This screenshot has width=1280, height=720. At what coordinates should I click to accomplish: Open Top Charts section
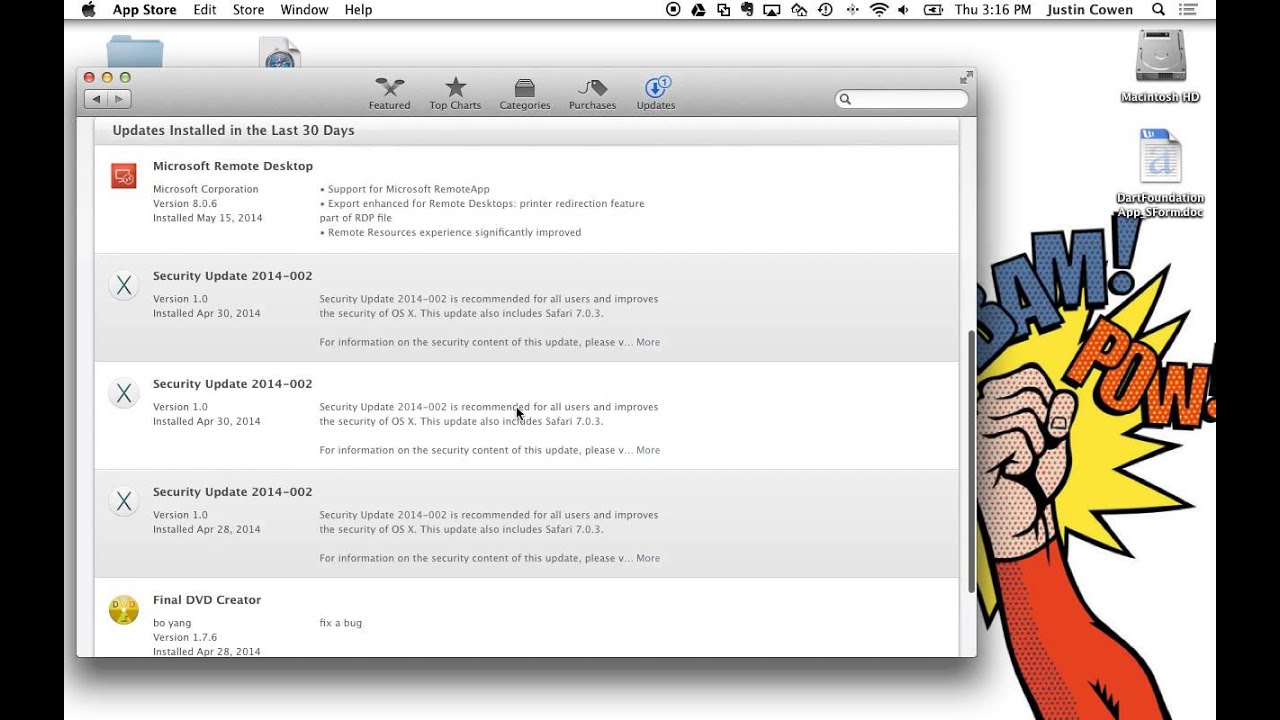455,94
